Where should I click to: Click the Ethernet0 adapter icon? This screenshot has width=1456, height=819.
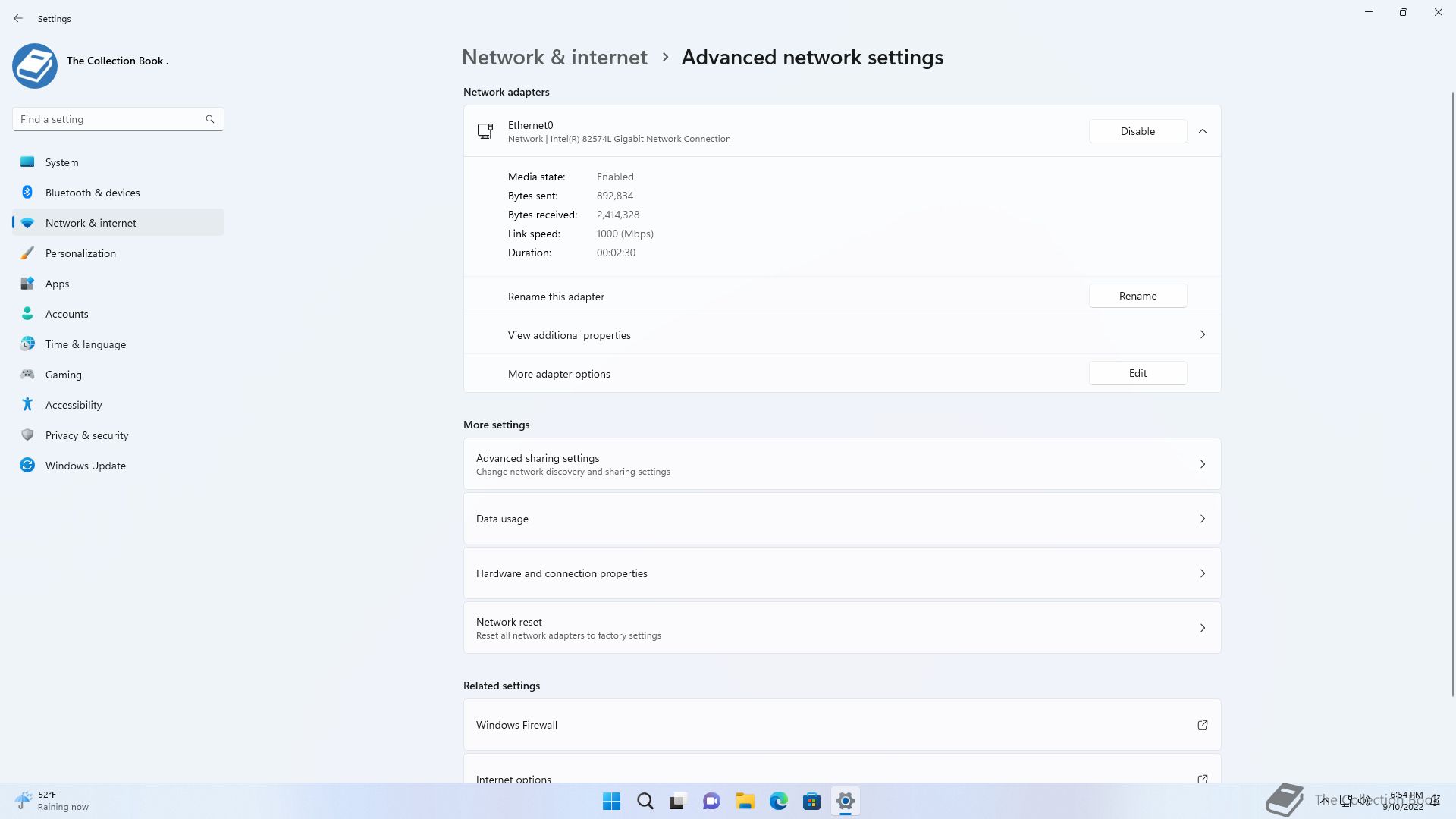(x=485, y=131)
